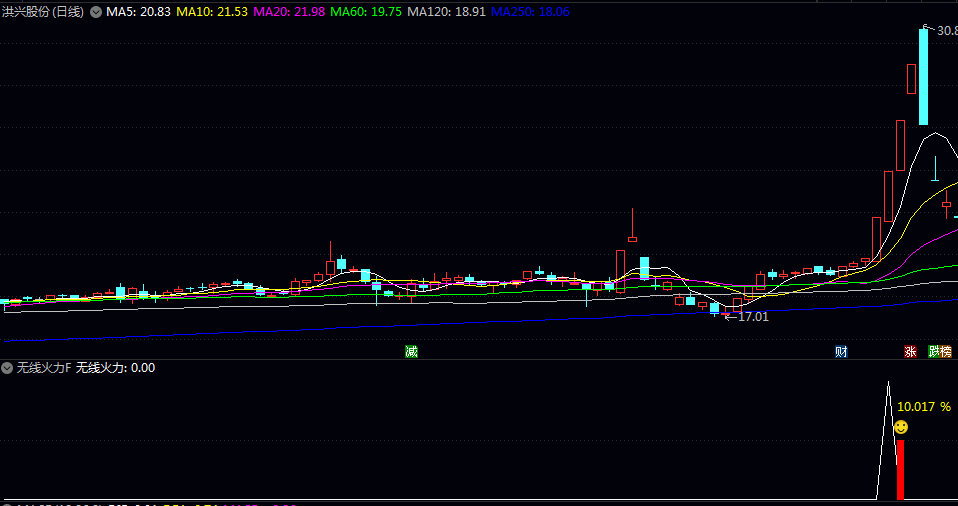Click the 洪兴股份 (日线) chart title
958x506 pixels.
click(44, 11)
